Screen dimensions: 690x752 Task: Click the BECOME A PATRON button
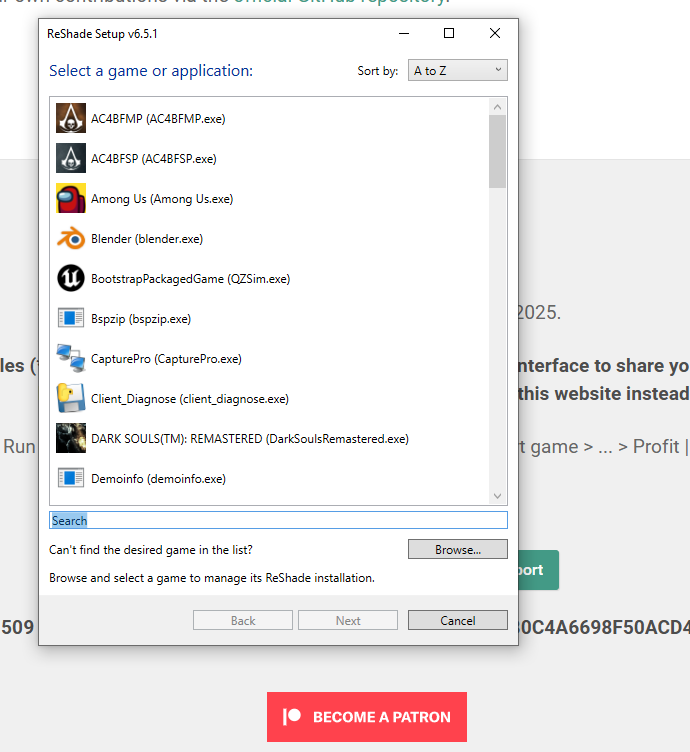(367, 717)
